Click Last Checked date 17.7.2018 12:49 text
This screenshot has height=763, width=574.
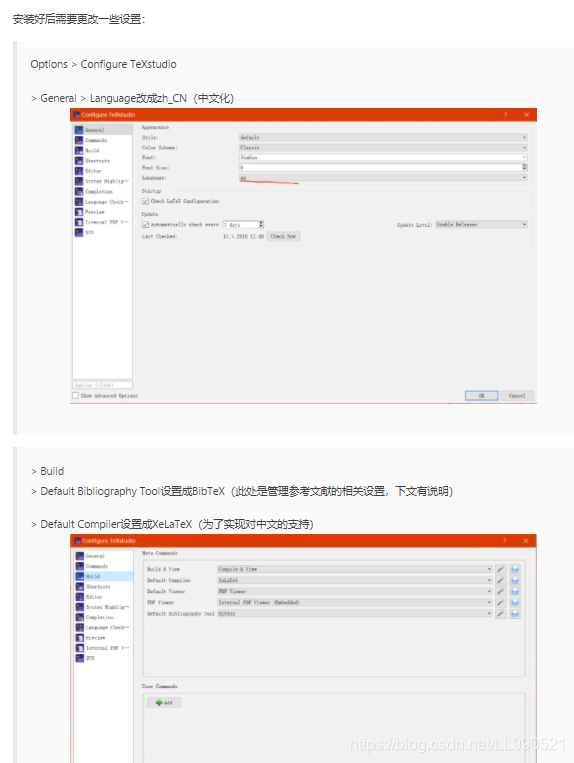pos(243,236)
